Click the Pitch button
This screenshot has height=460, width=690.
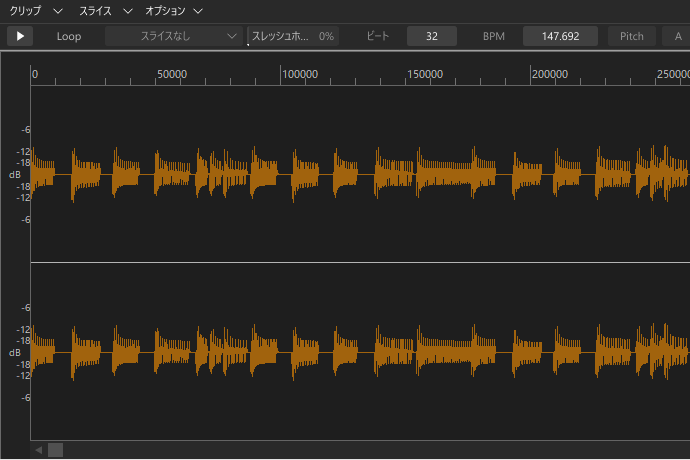pos(632,36)
